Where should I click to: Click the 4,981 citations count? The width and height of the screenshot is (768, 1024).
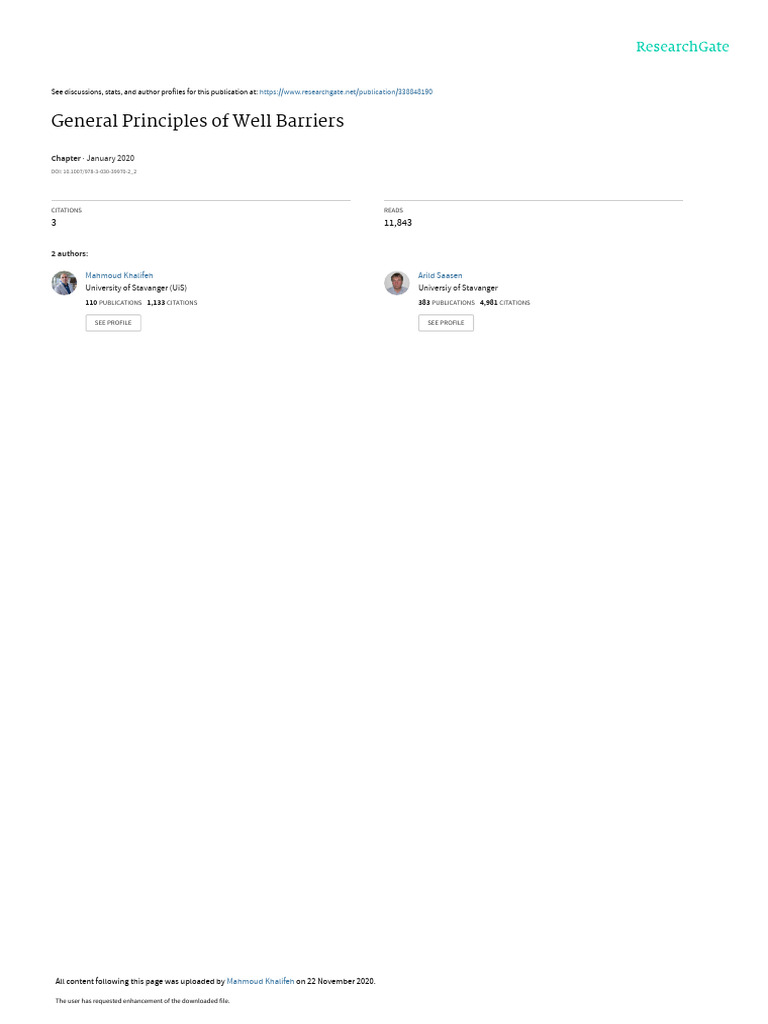pos(505,303)
